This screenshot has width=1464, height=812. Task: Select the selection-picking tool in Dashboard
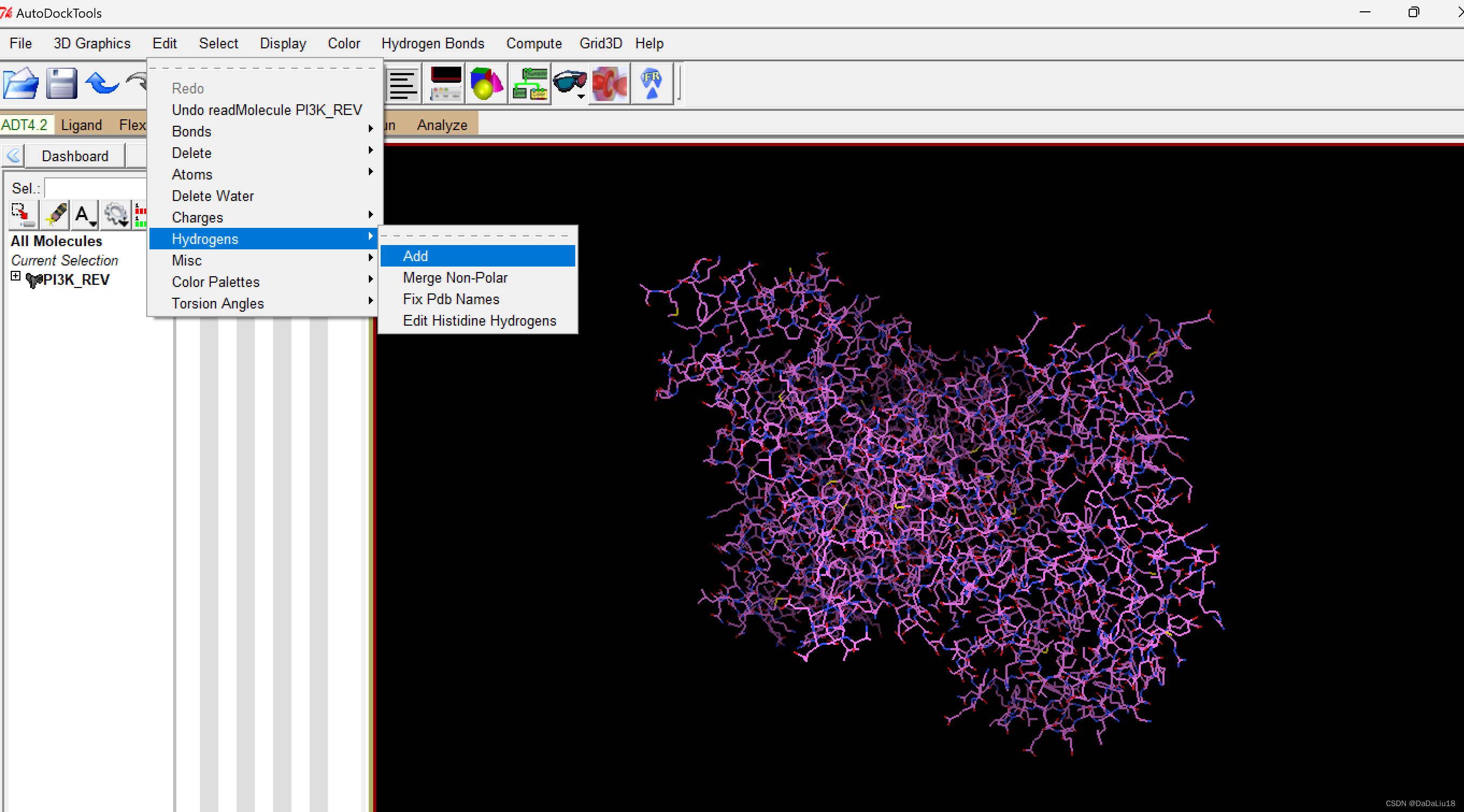coord(23,215)
